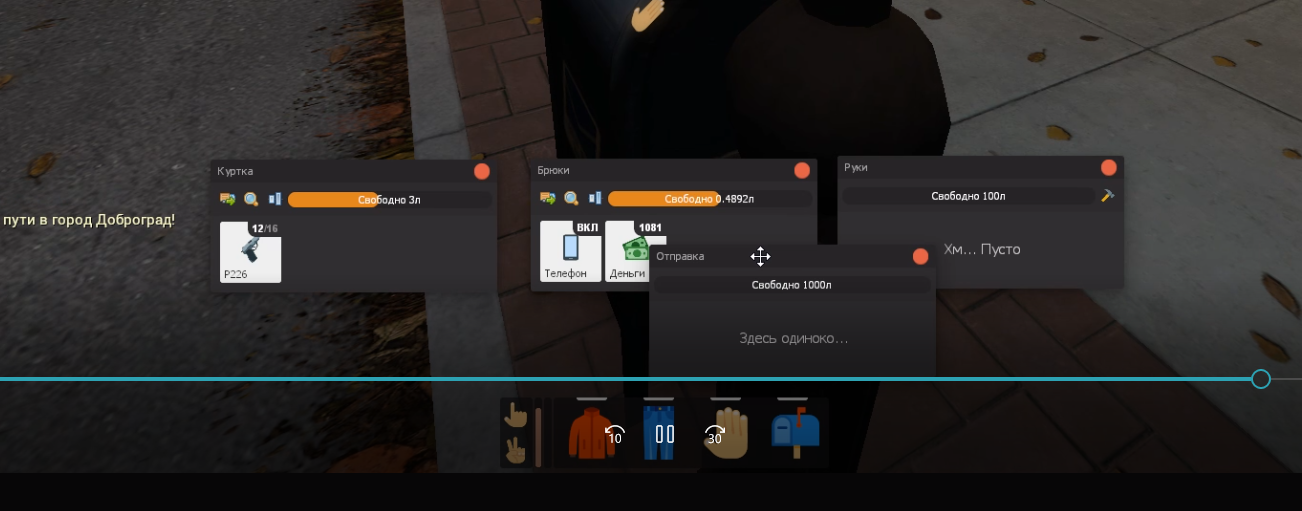Close the Руки panel
This screenshot has width=1302, height=511.
click(x=1108, y=168)
